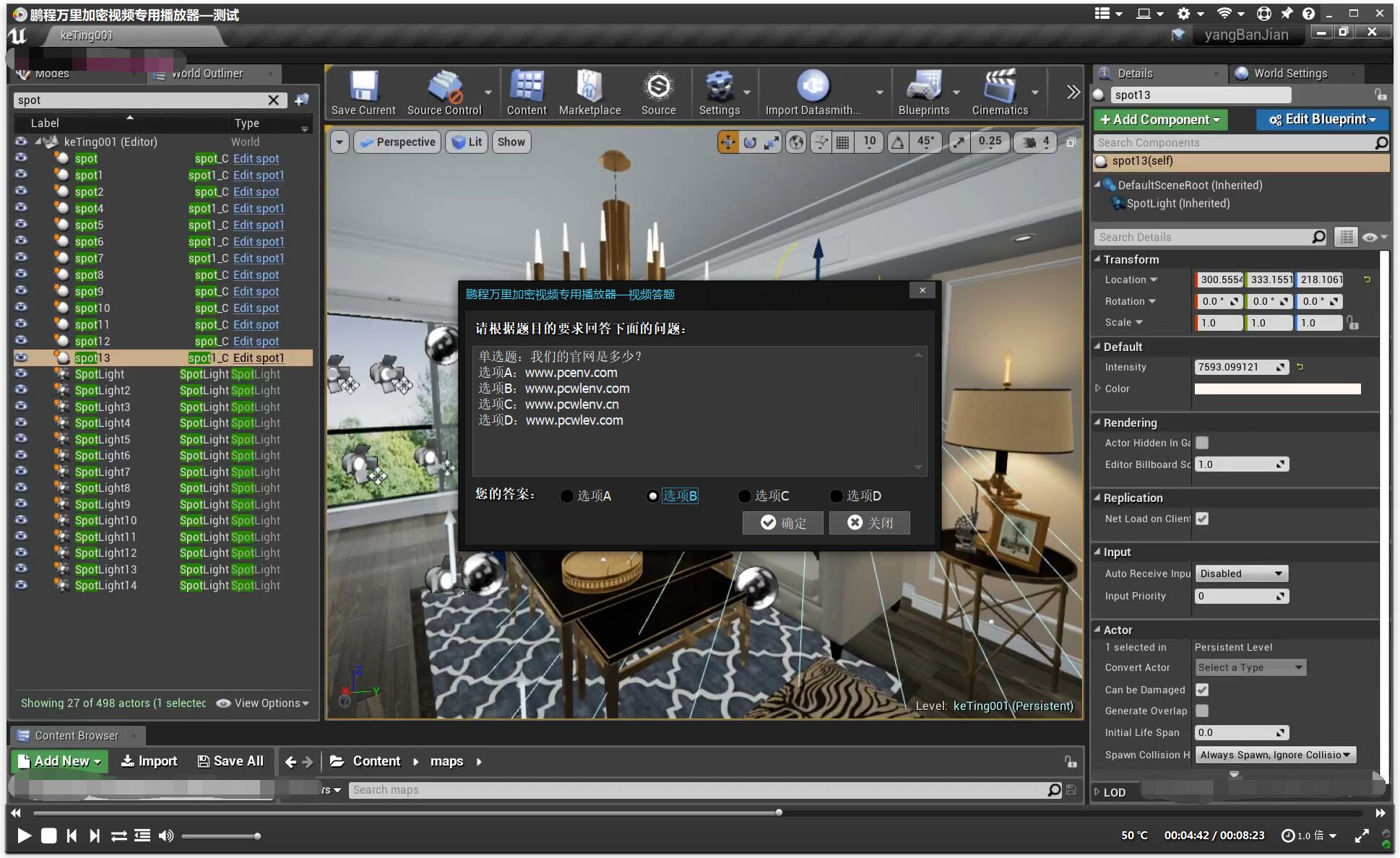This screenshot has width=1400, height=858.
Task: Open Blueprints toolbar icon
Action: pyautogui.click(x=924, y=93)
